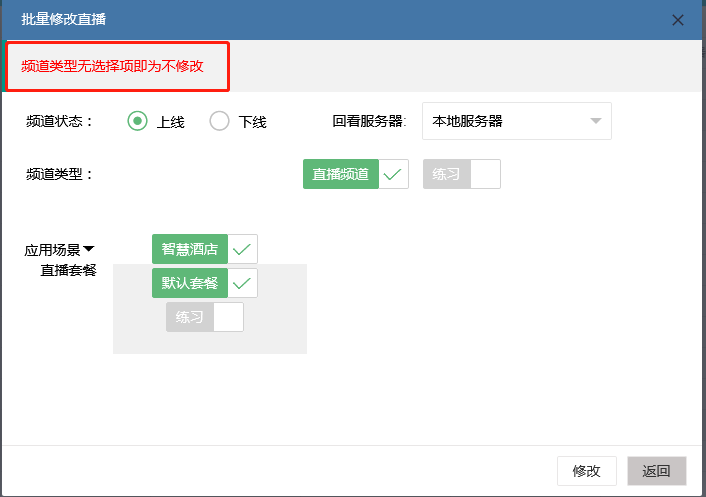Select the 下线 radio button
The image size is (706, 497).
point(220,121)
